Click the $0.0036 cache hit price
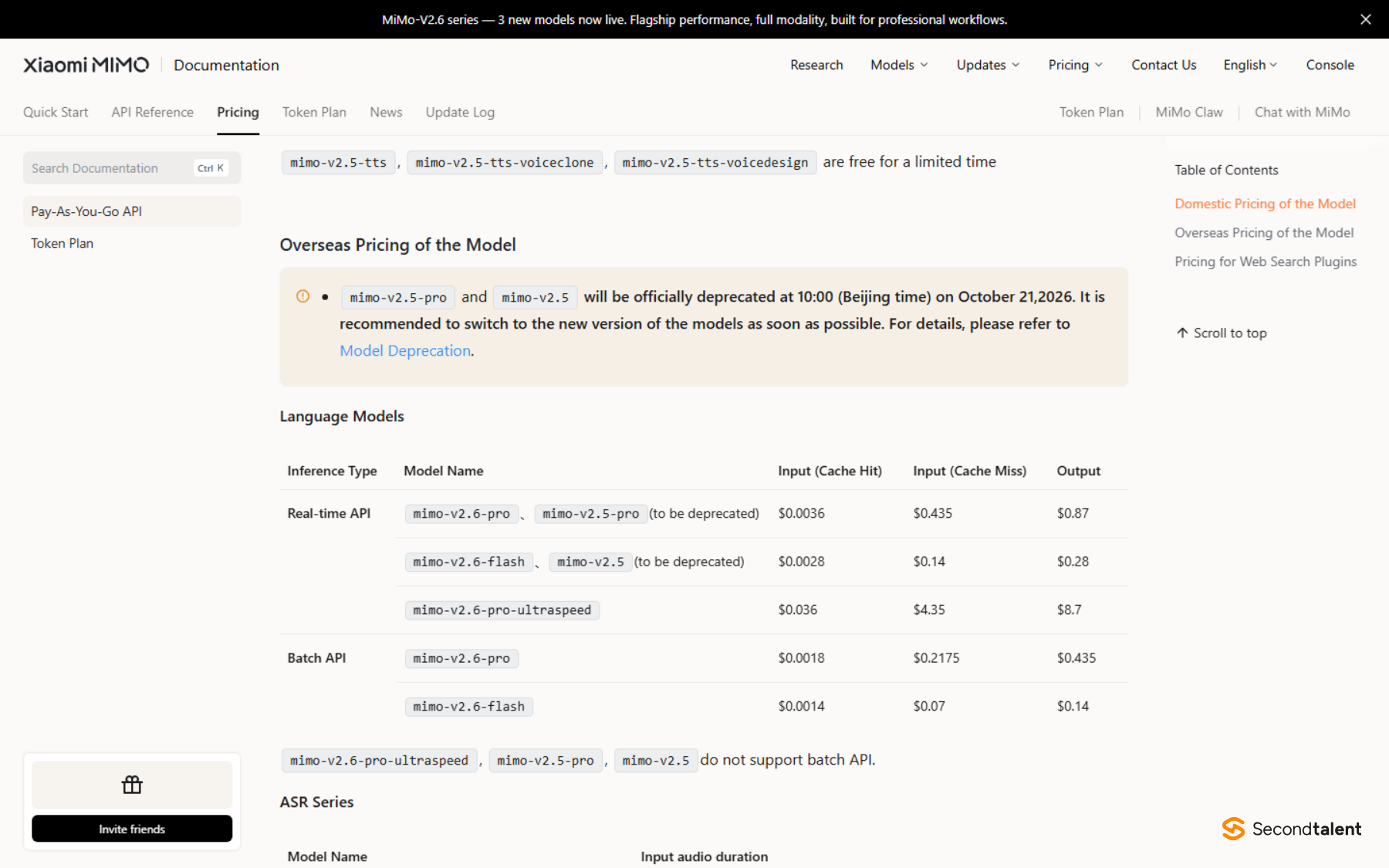The image size is (1389, 868). point(801,513)
